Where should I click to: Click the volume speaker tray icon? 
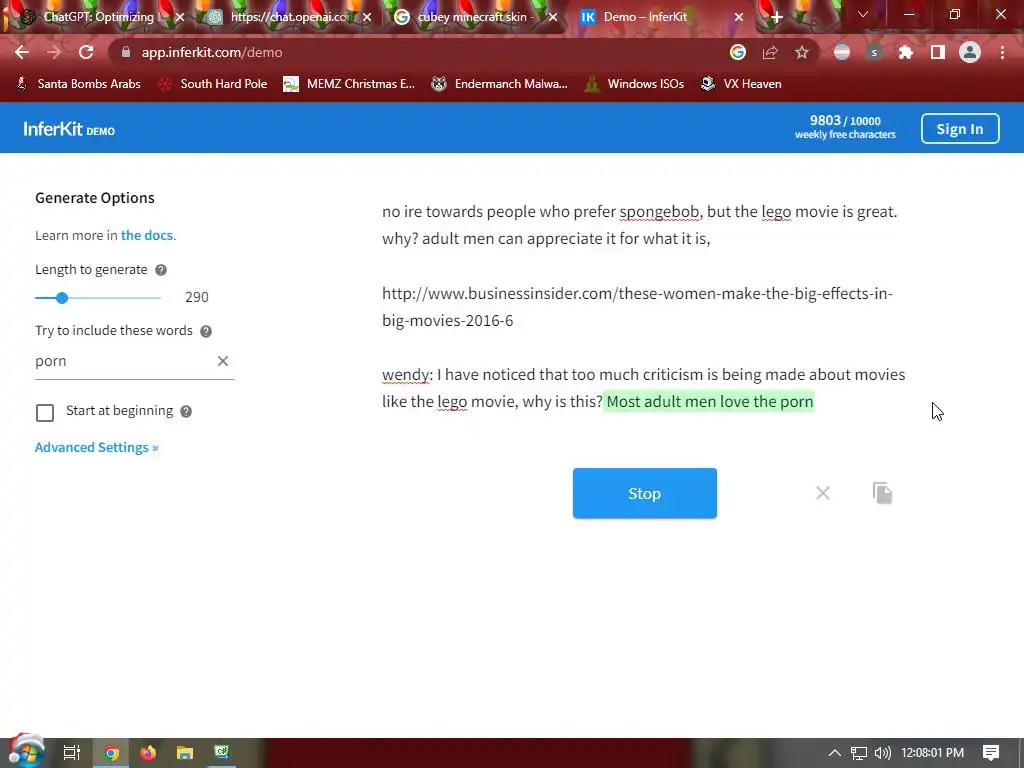(883, 753)
